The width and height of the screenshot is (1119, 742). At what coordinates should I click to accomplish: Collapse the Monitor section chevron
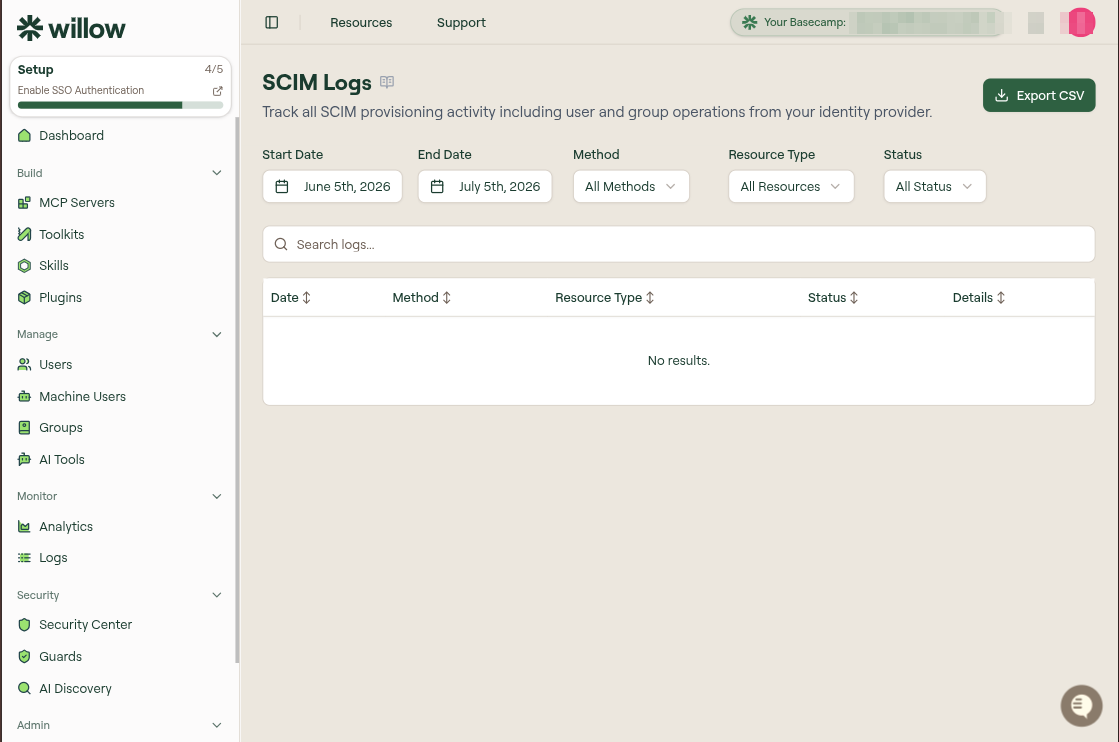pos(217,496)
